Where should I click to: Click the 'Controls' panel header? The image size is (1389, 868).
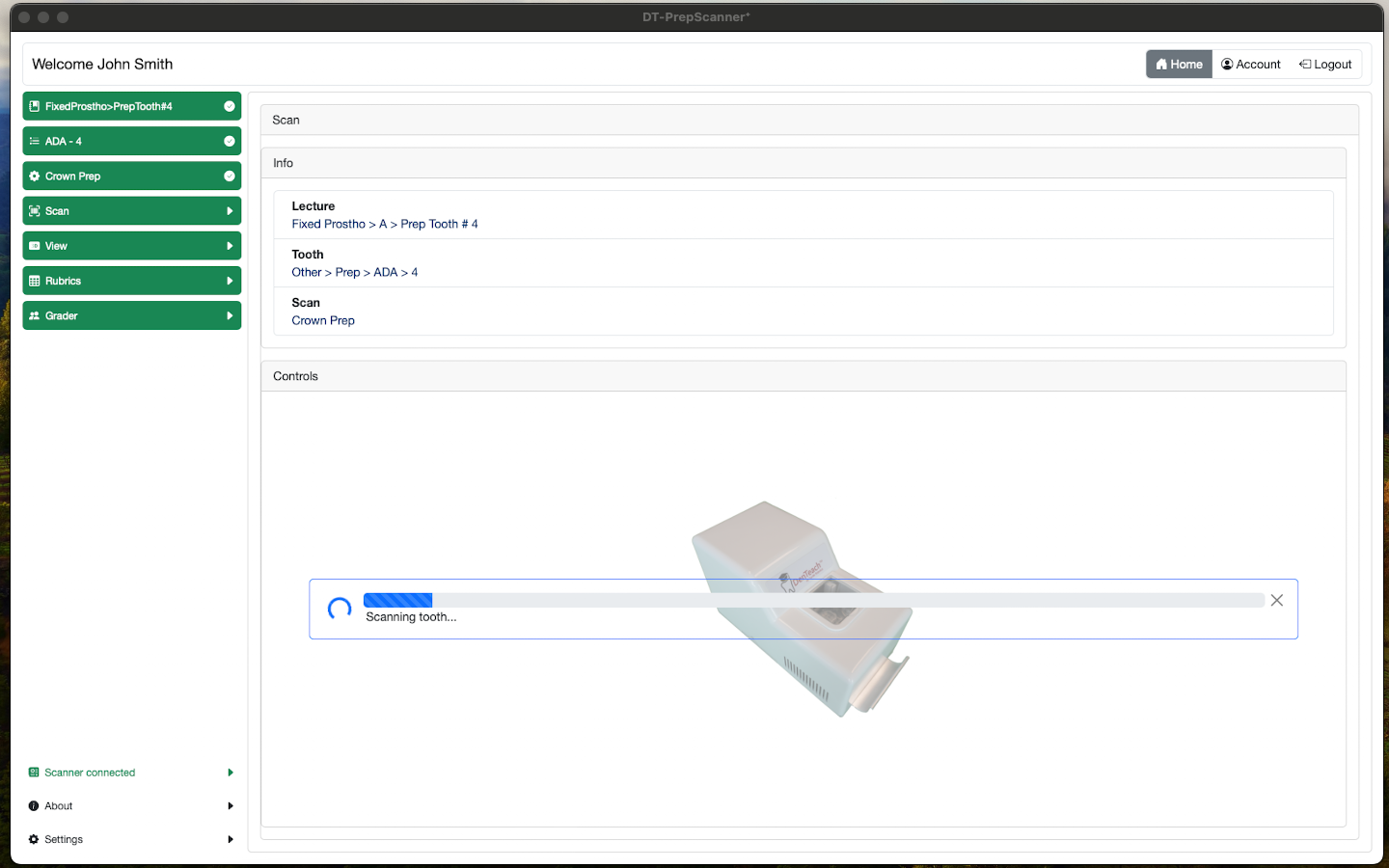tap(803, 376)
